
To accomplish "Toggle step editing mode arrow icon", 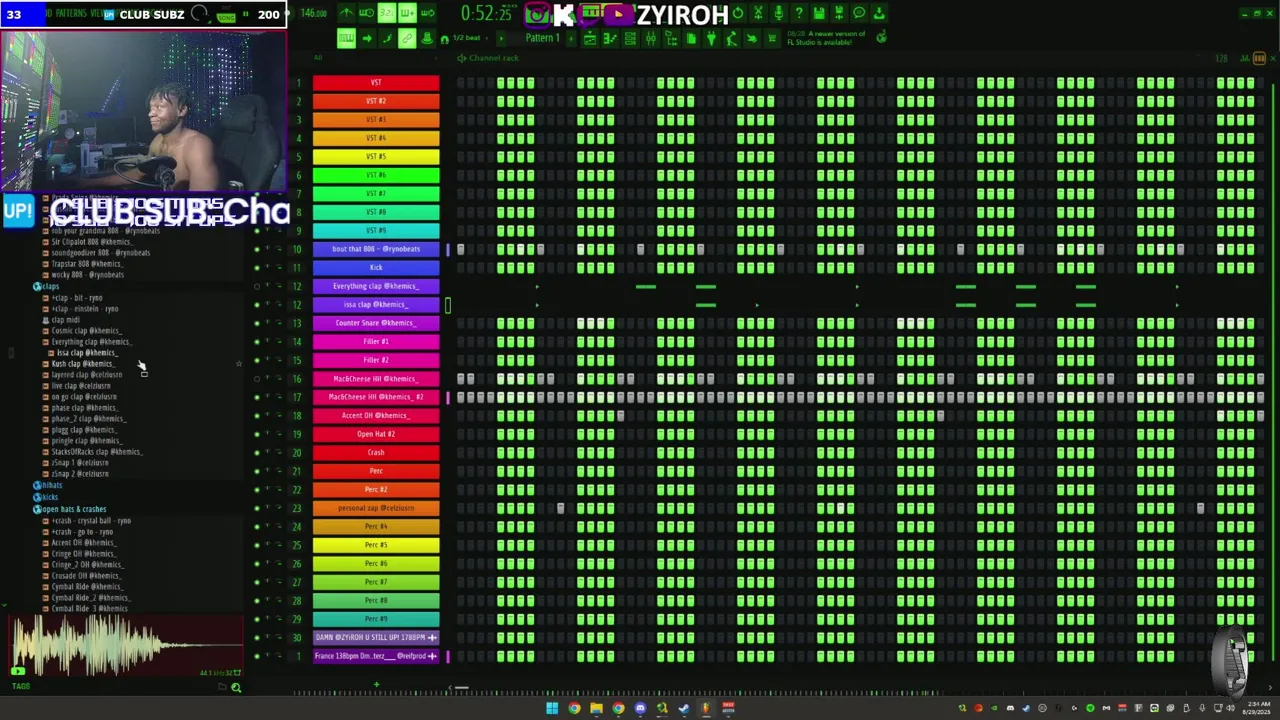I will (x=366, y=38).
